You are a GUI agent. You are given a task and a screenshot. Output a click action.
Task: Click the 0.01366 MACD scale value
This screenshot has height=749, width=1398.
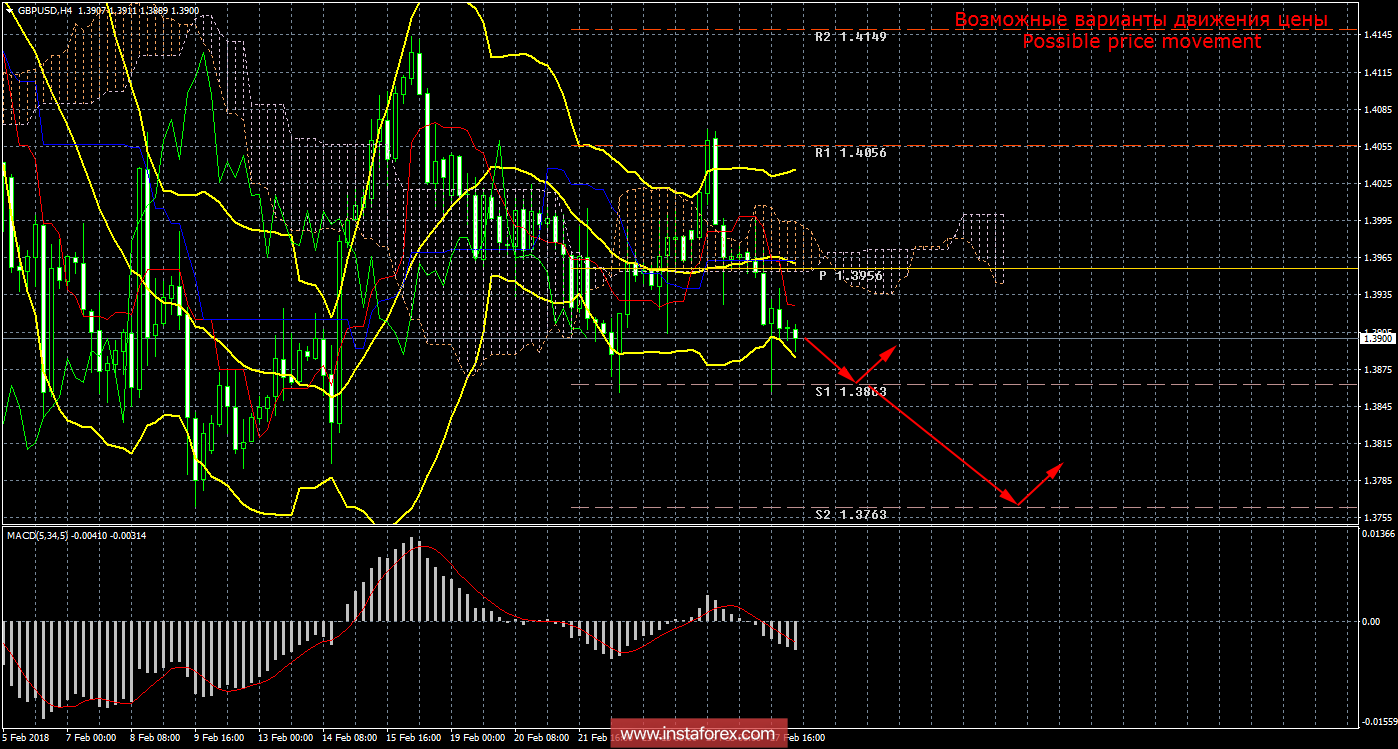[1378, 535]
